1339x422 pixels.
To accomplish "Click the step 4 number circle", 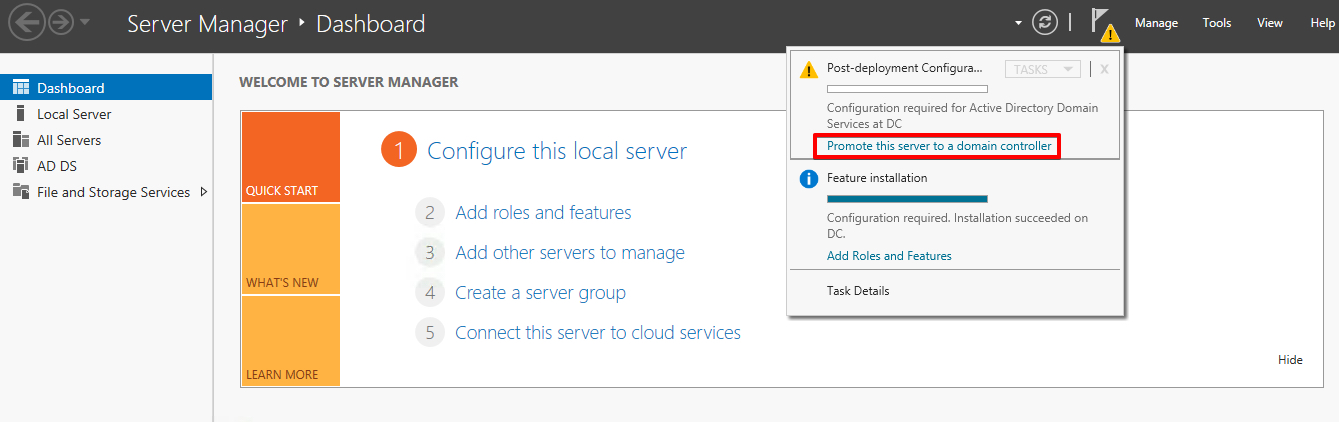I will coord(429,293).
